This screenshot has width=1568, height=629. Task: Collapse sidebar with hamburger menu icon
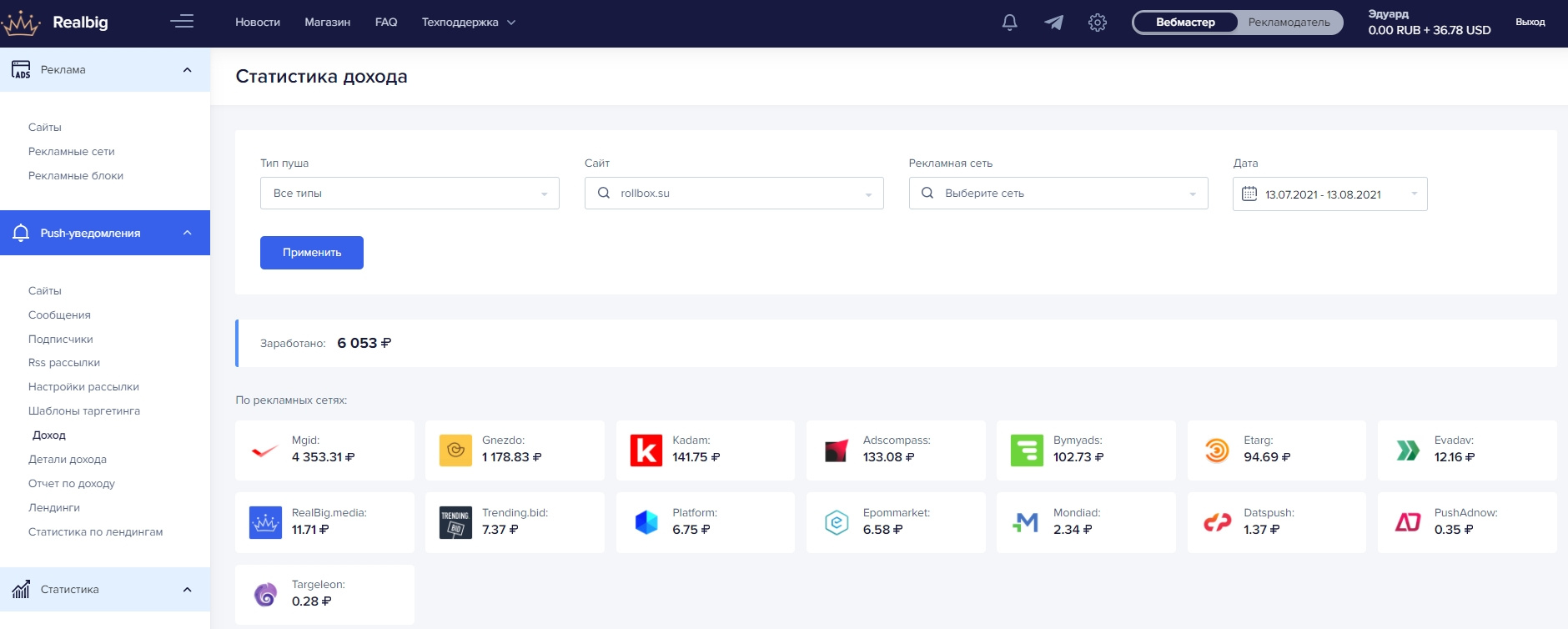(x=182, y=22)
